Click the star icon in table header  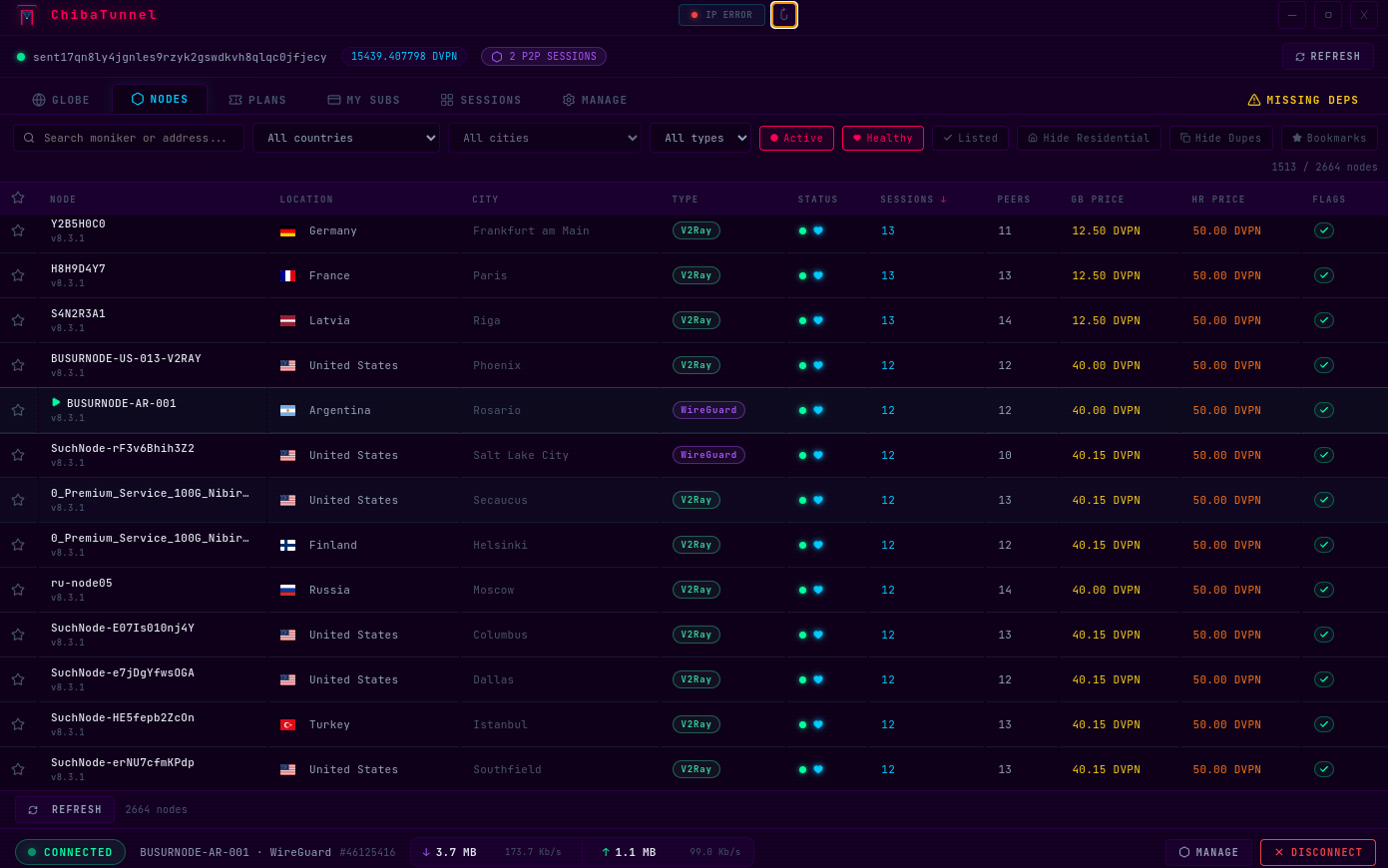(18, 198)
